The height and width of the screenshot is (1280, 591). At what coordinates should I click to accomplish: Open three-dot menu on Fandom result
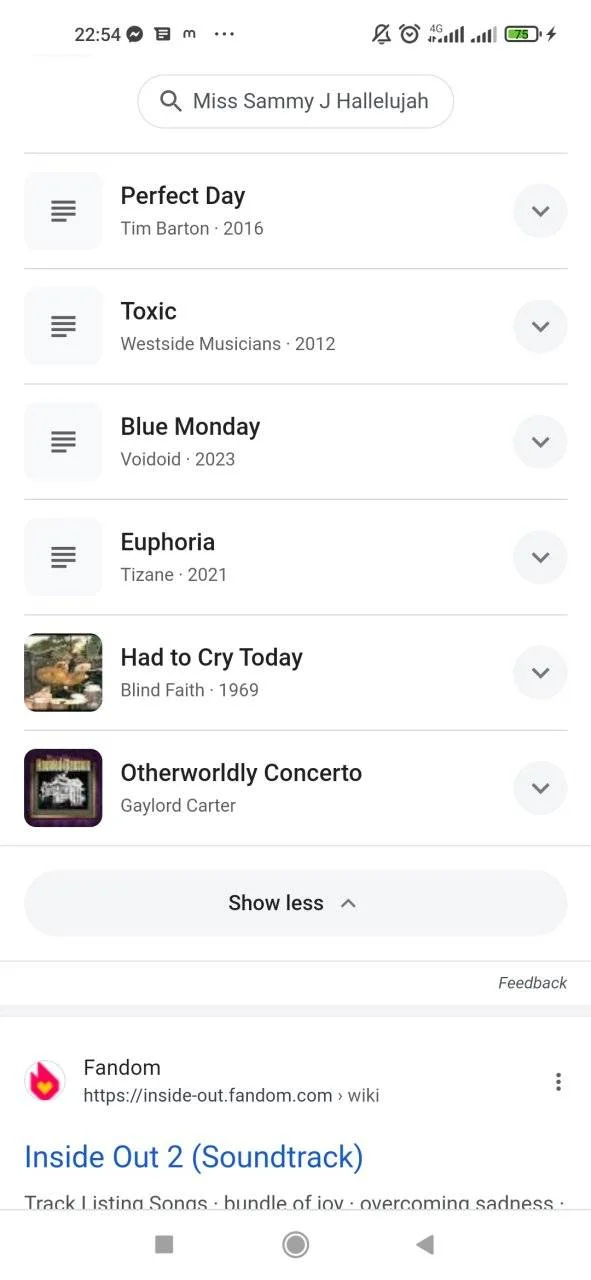[558, 1081]
